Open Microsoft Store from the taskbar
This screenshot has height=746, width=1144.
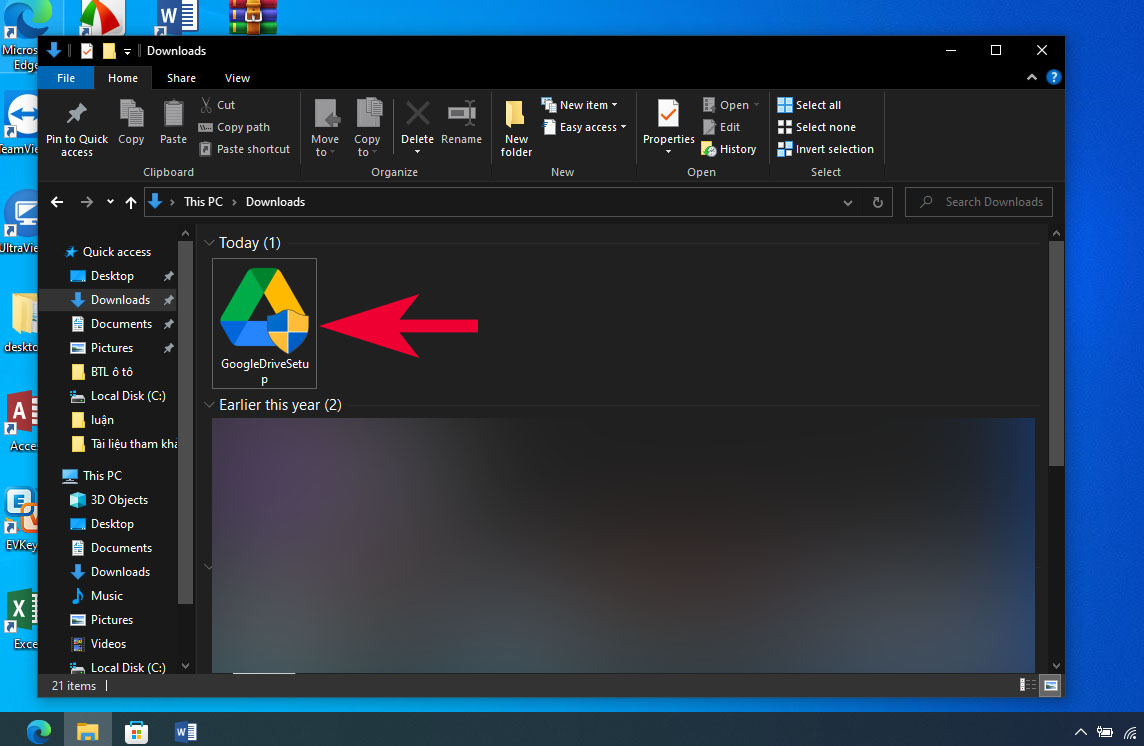click(136, 730)
